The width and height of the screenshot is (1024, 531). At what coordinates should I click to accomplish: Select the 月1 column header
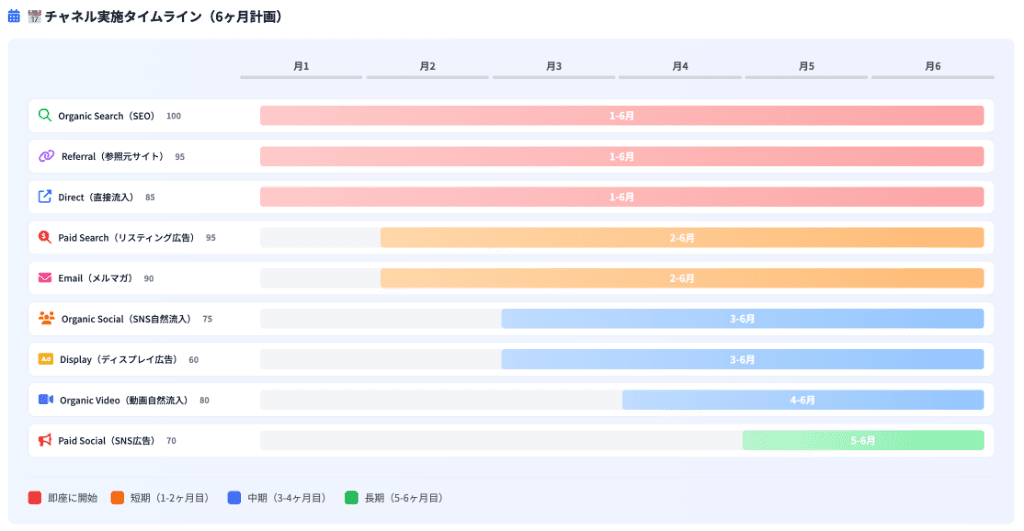tap(301, 66)
